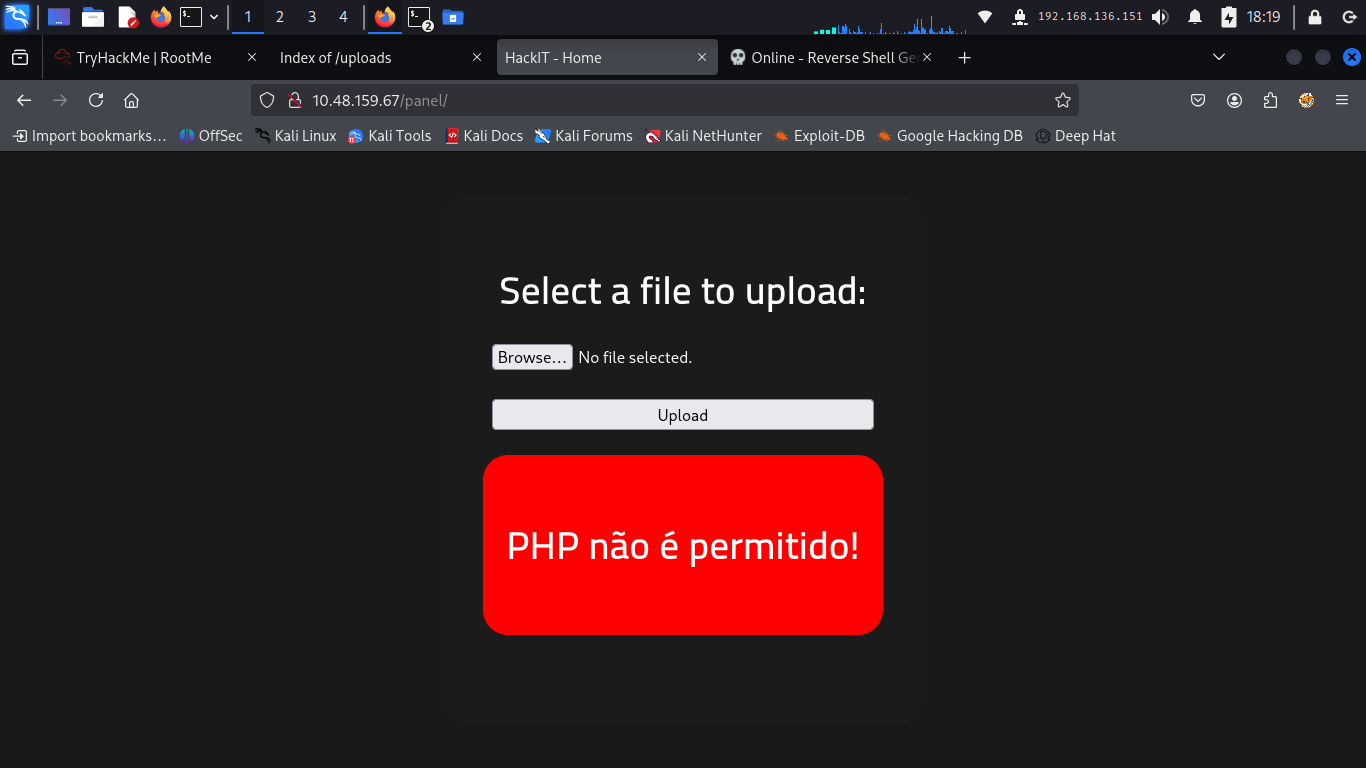Open the Deep Hat bookmark

tap(1075, 136)
